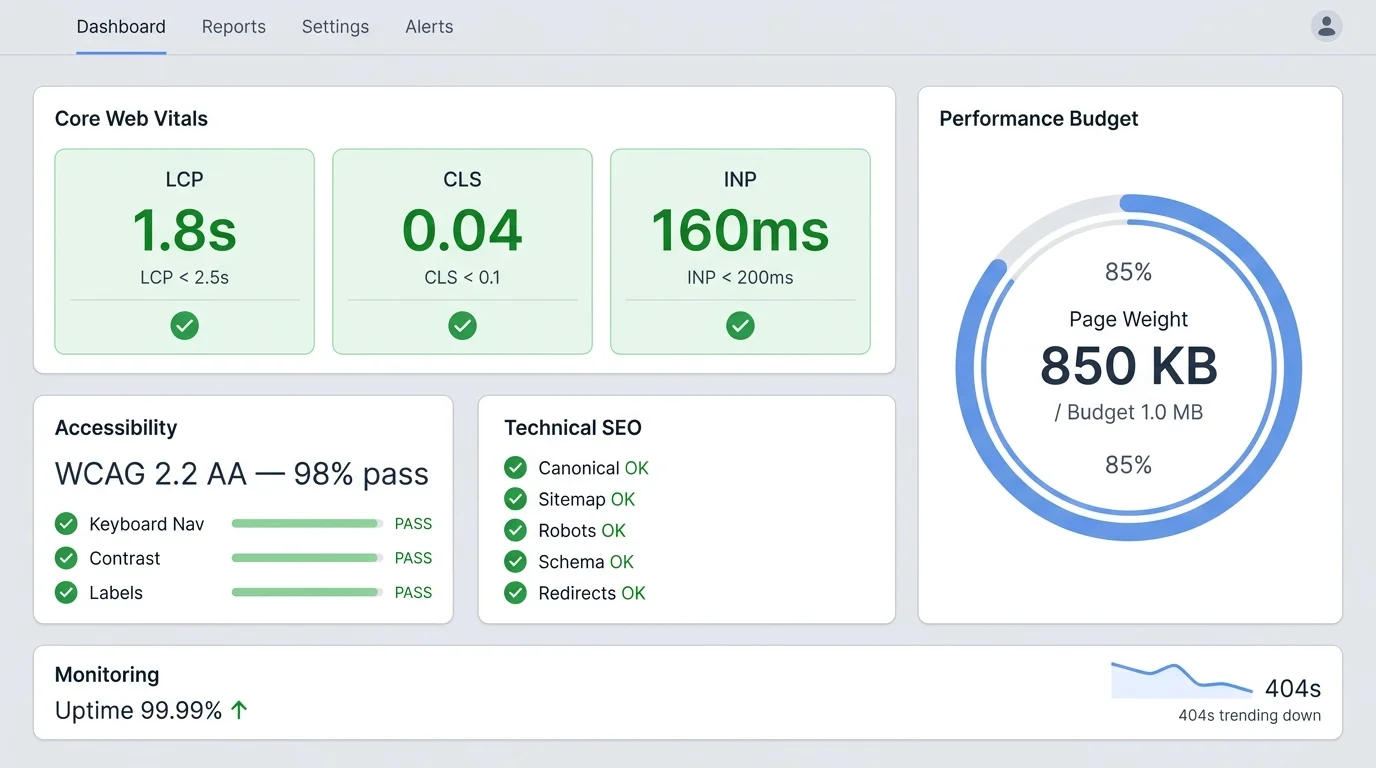The width and height of the screenshot is (1376, 768).
Task: Click the Sitemap check icon
Action: tap(515, 498)
